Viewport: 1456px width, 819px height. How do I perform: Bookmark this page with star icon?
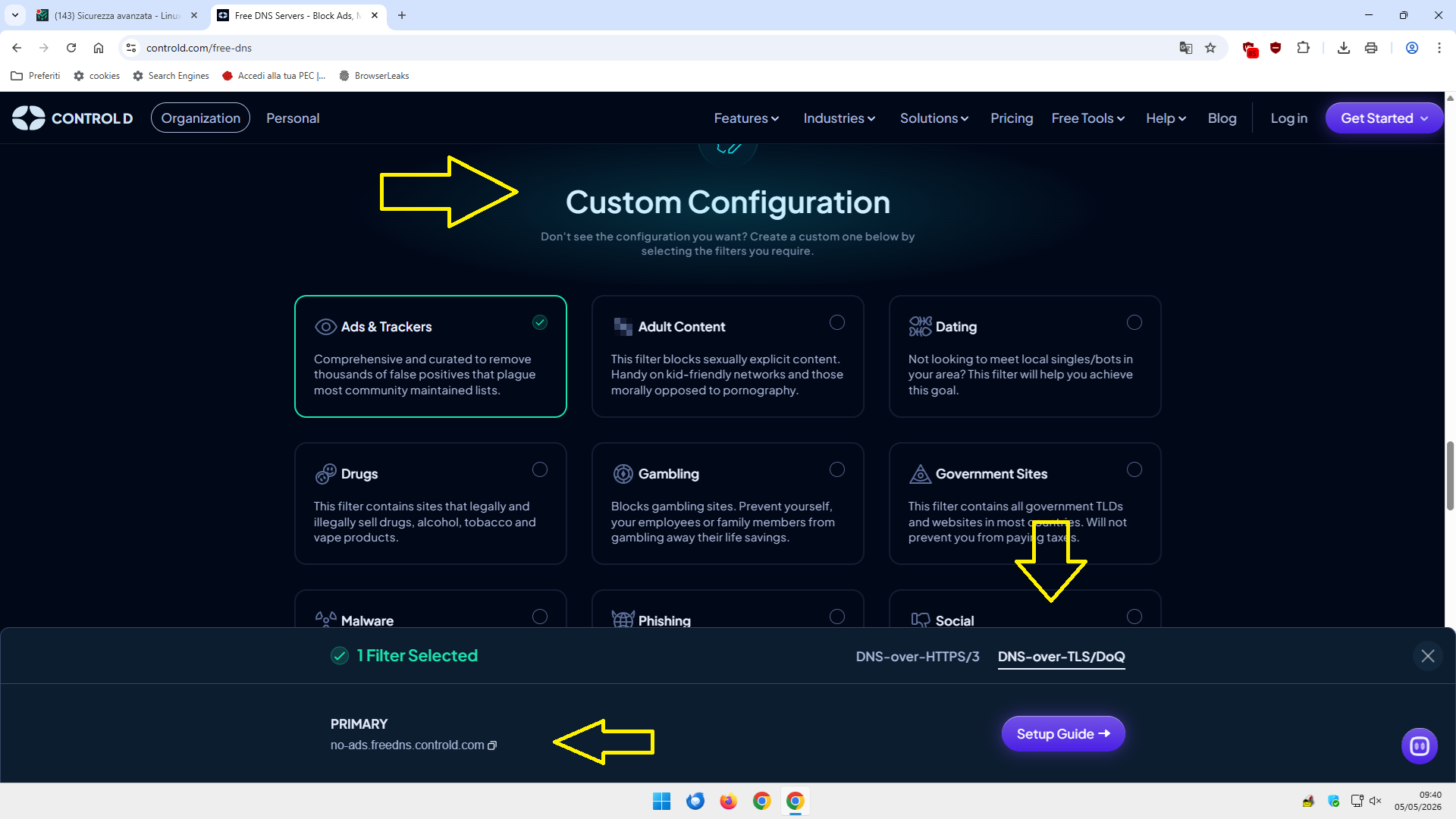coord(1210,48)
